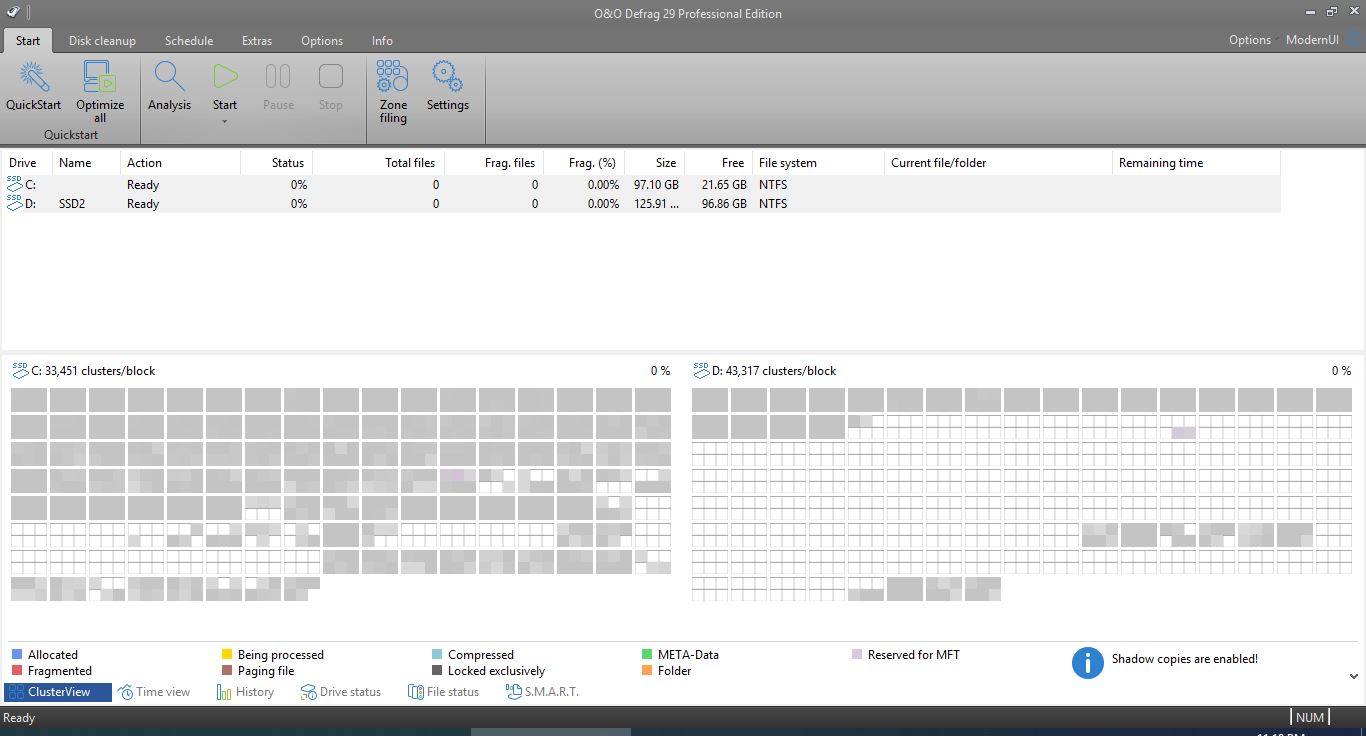Click 21.65 GB free value
Screen dimensions: 1366x736
724,185
